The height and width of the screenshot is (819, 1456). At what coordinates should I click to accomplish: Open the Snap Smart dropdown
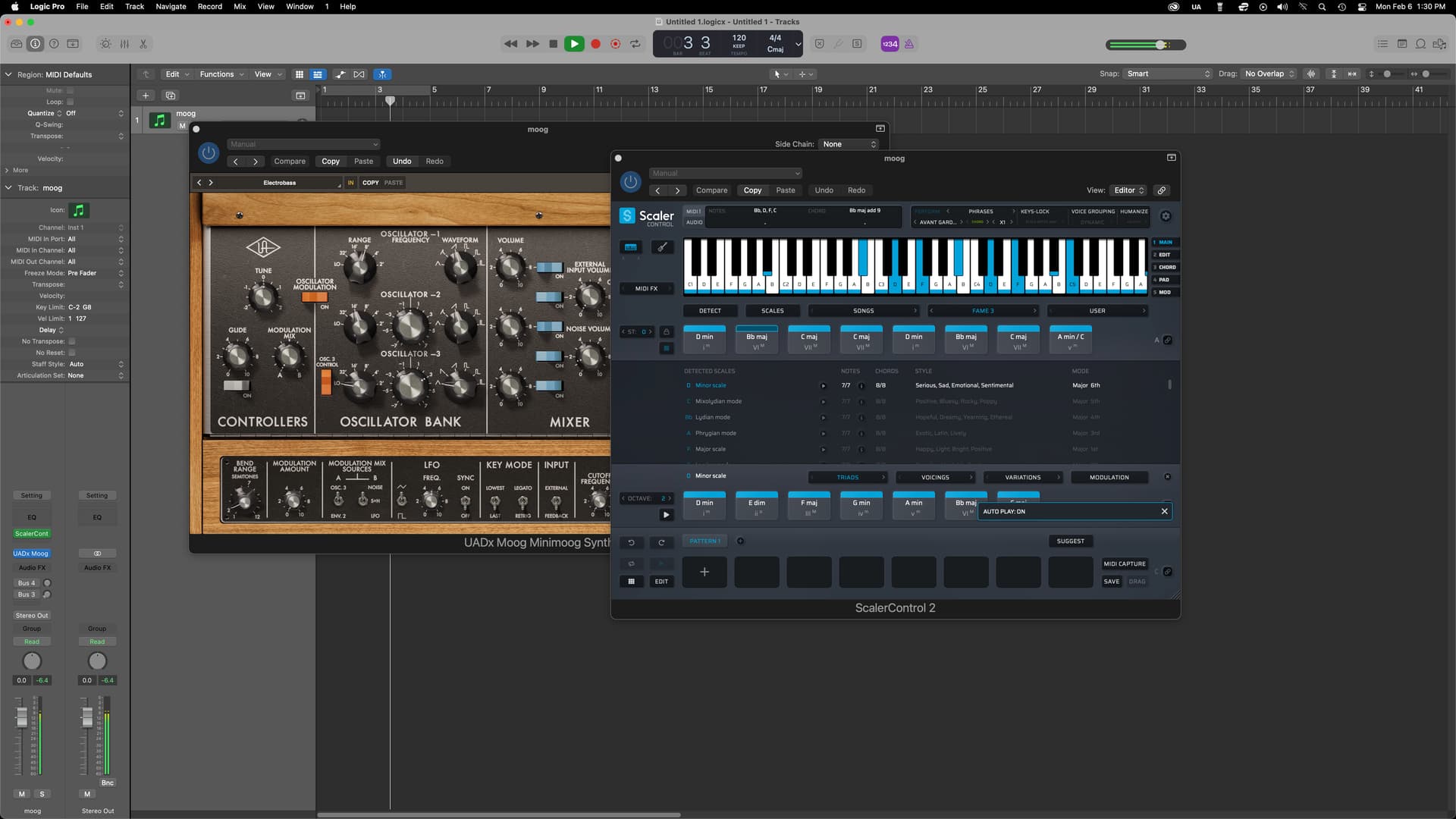click(1168, 74)
